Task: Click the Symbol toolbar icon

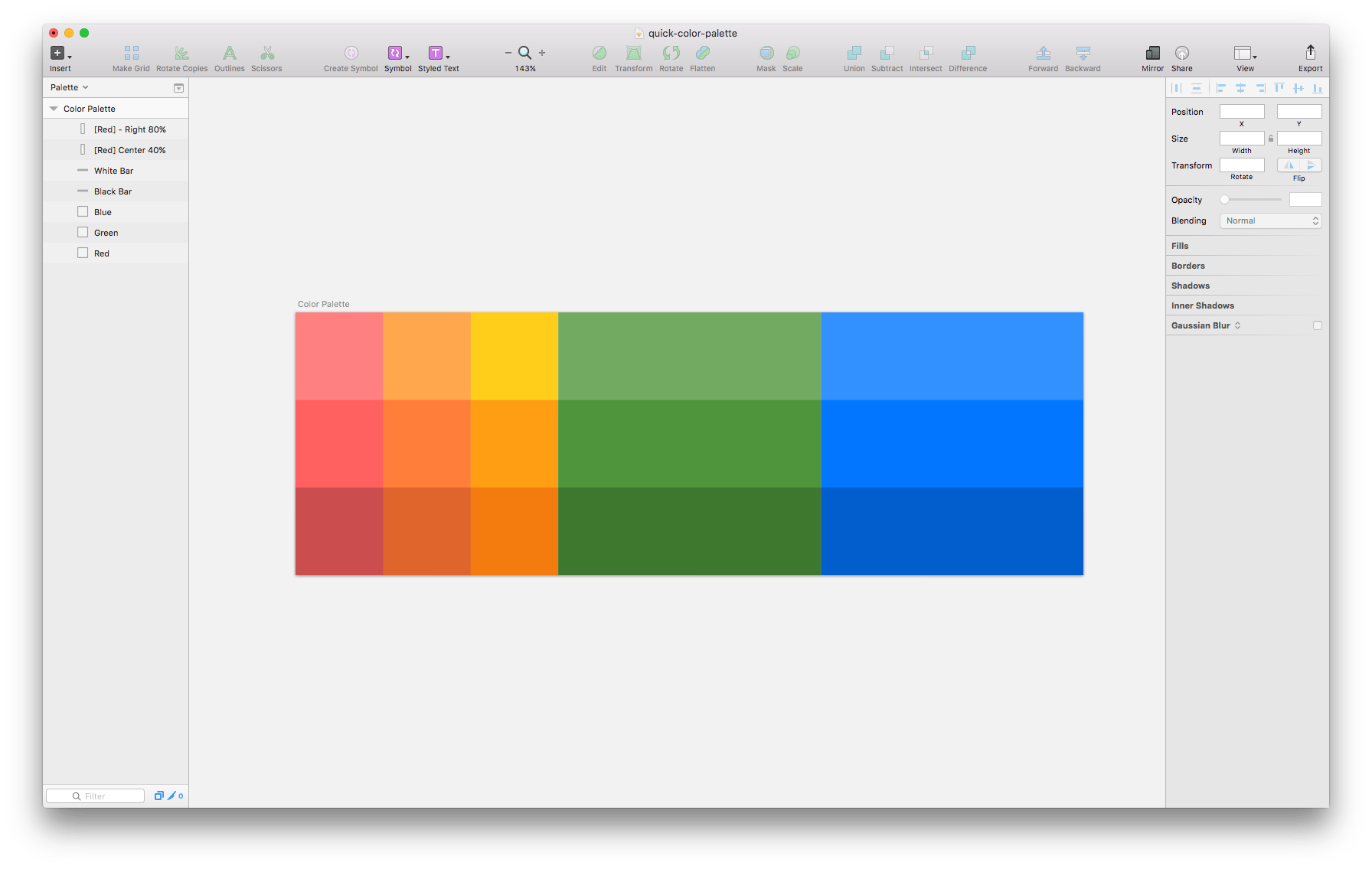Action: tap(396, 54)
